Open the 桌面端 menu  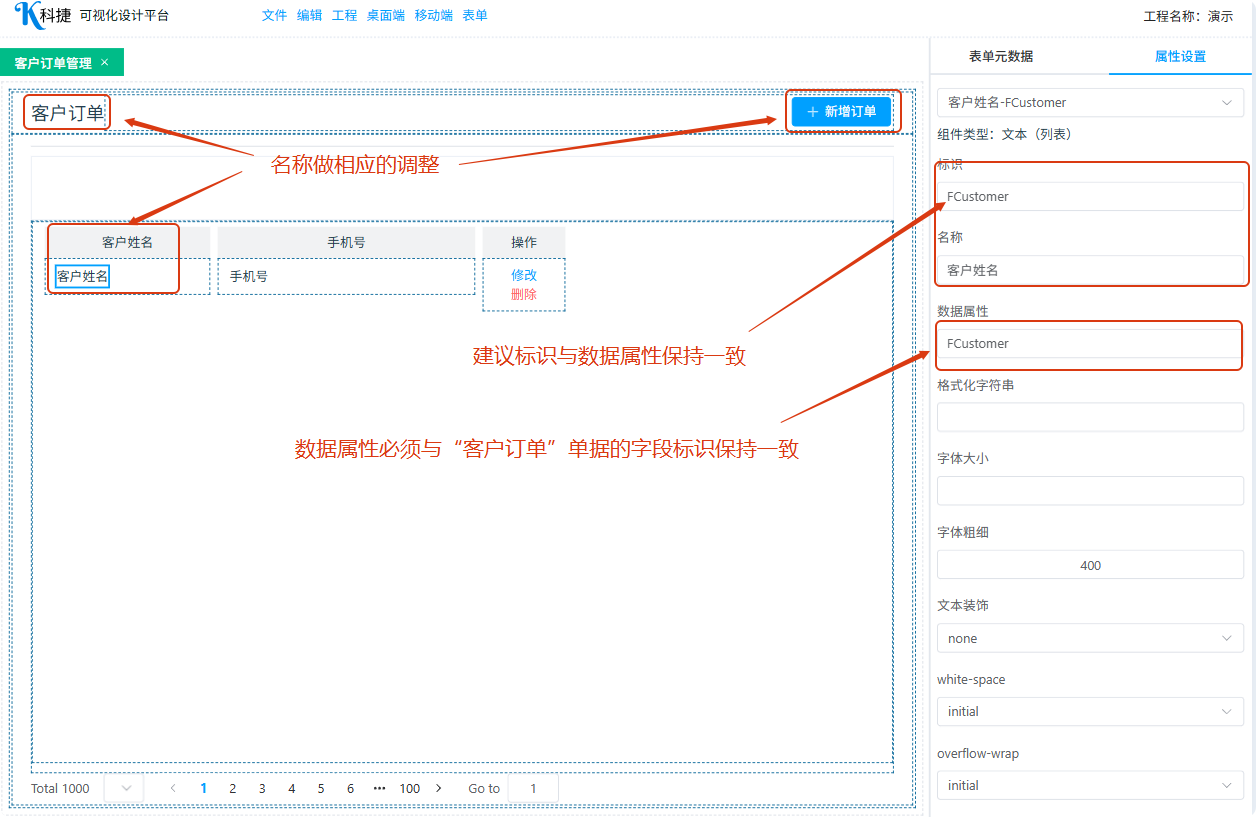(x=385, y=16)
